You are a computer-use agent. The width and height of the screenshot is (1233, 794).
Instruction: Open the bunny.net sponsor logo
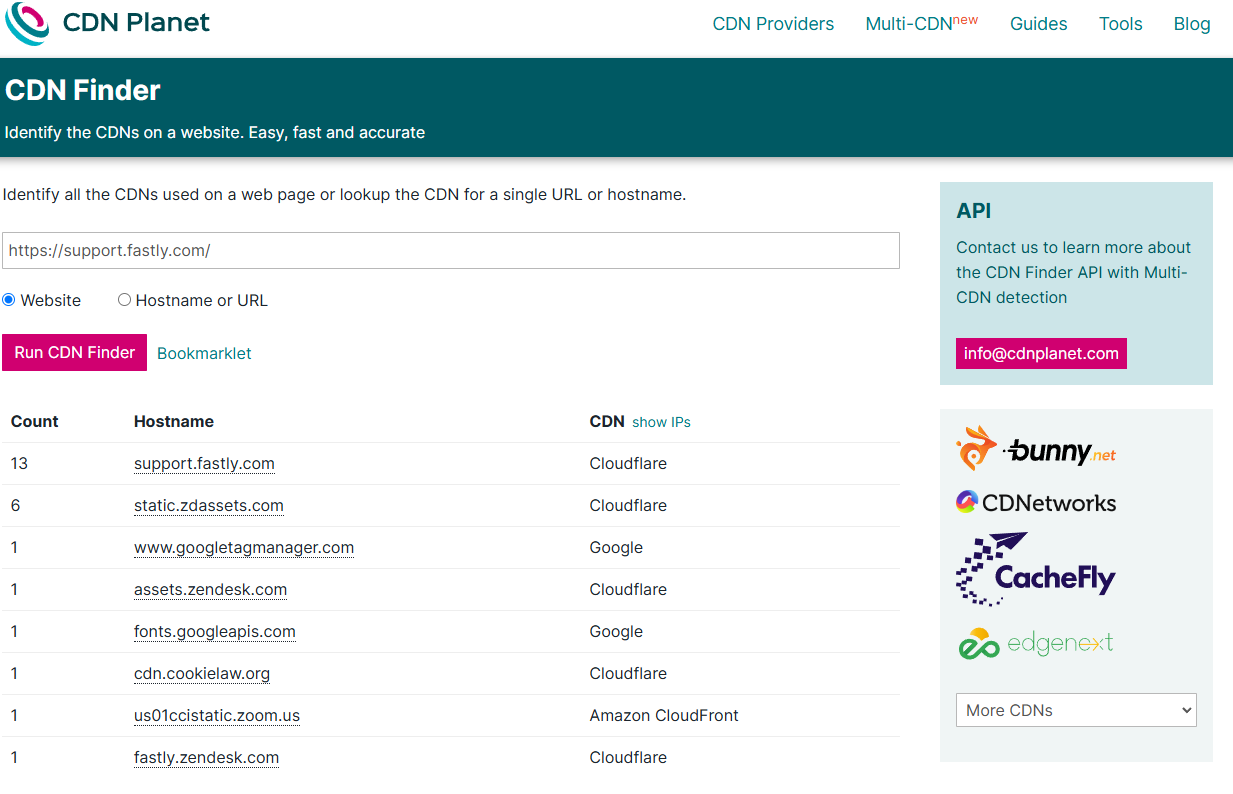click(1036, 449)
